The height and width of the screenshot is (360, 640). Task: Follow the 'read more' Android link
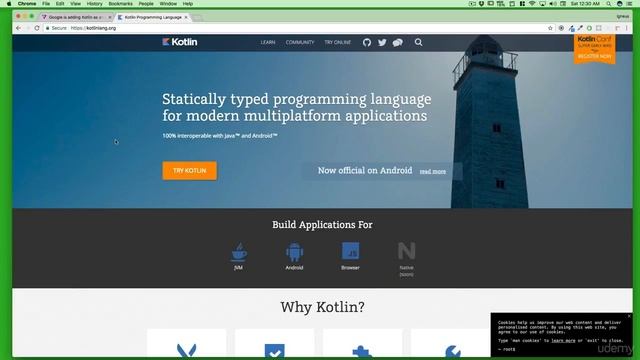[433, 171]
